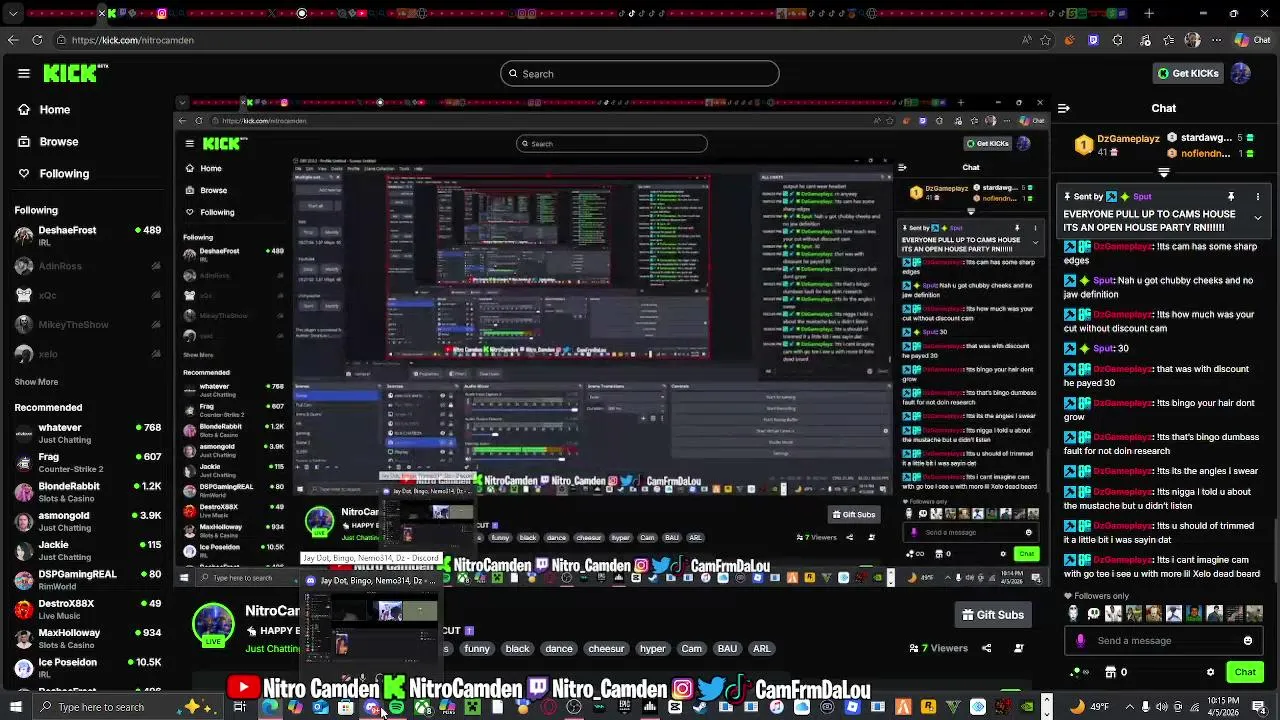Click the Kick user avatar top right
1280x720 pixels.
coord(1241,73)
